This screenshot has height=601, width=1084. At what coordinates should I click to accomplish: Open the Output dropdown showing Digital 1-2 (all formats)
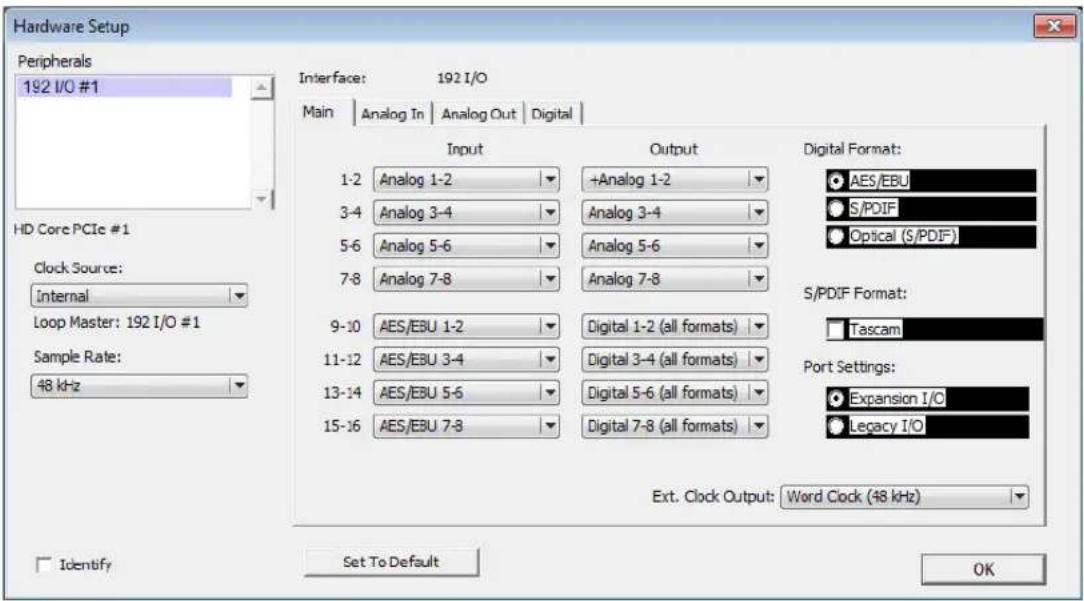tap(675, 326)
